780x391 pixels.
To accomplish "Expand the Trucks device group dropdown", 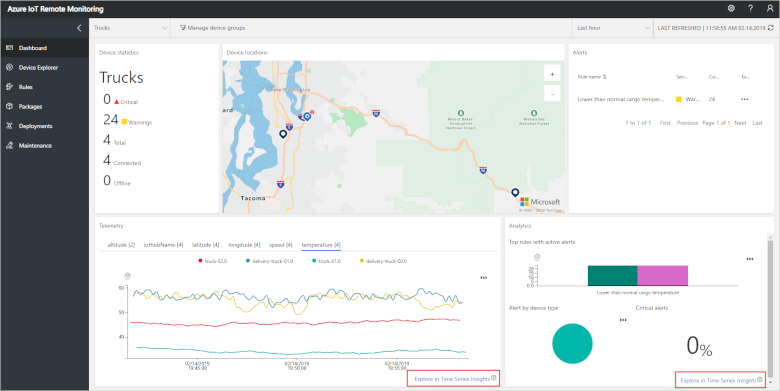I will click(130, 28).
